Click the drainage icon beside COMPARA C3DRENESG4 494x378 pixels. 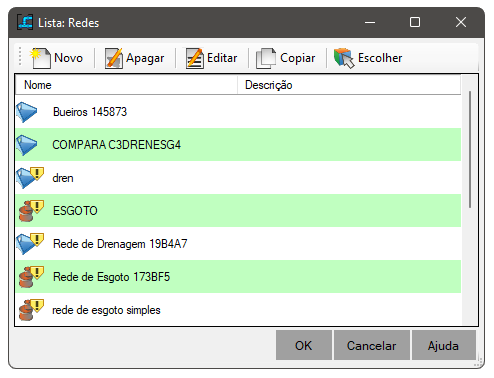[x=27, y=145]
